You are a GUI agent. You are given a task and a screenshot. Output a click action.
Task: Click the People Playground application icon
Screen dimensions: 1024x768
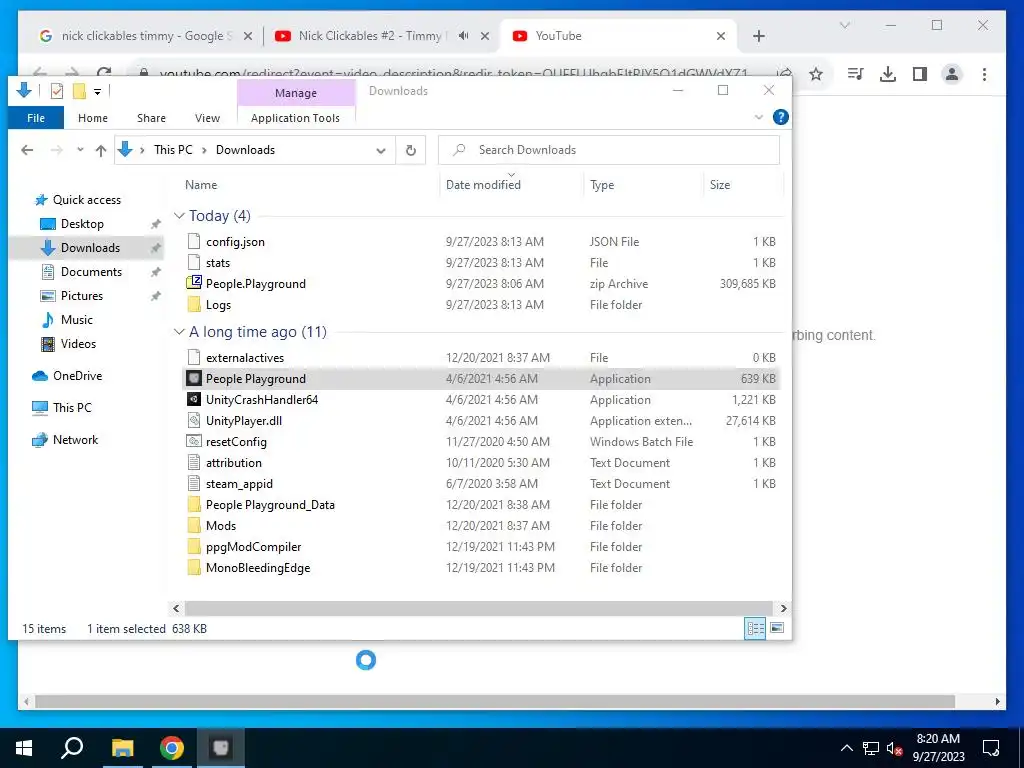pos(193,379)
